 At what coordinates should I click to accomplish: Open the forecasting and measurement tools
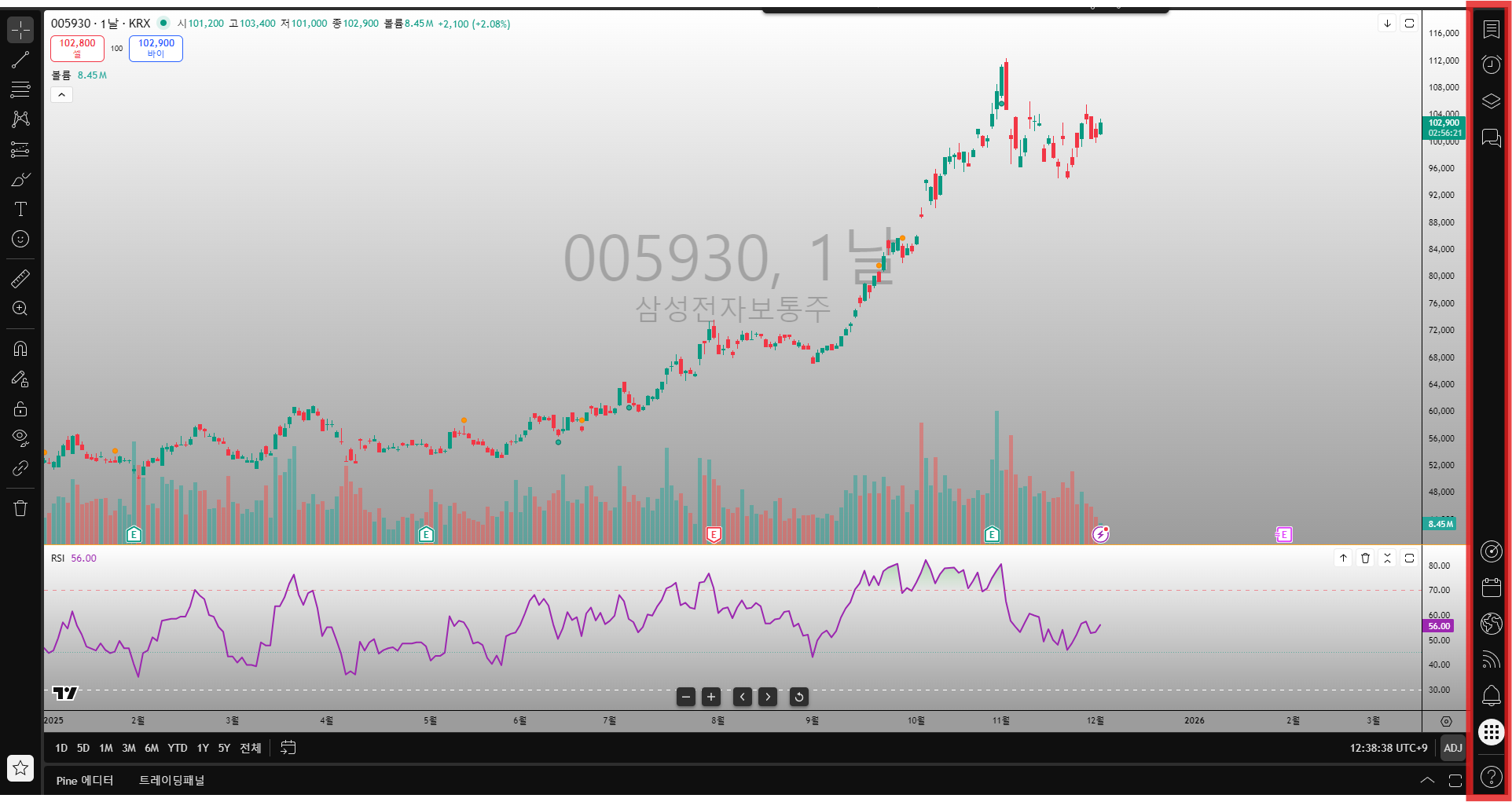pos(20,149)
